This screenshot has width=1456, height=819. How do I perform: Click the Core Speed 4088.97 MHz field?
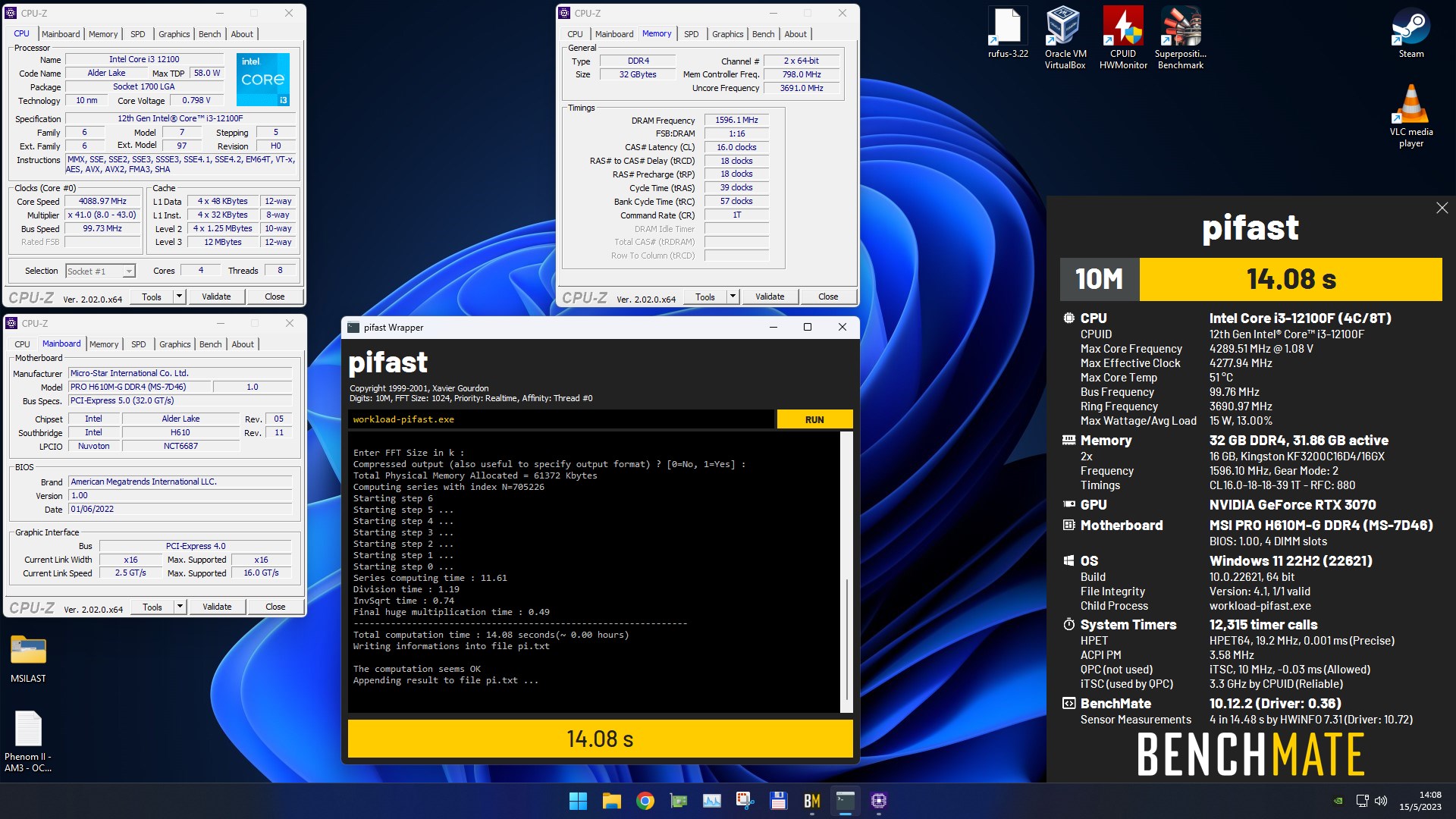(102, 202)
